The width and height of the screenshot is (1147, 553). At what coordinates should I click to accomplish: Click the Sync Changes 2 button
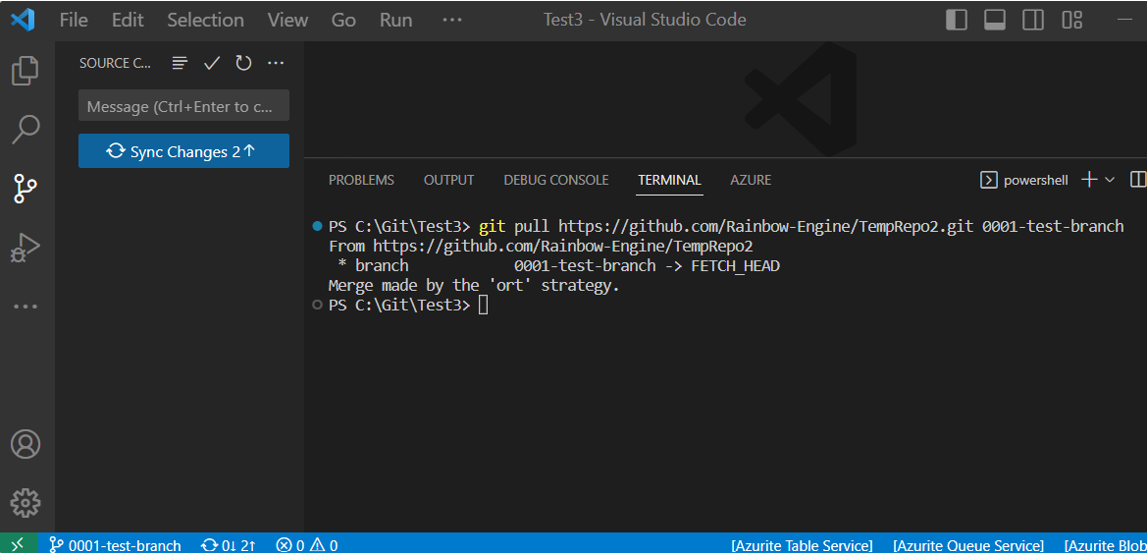pyautogui.click(x=184, y=151)
